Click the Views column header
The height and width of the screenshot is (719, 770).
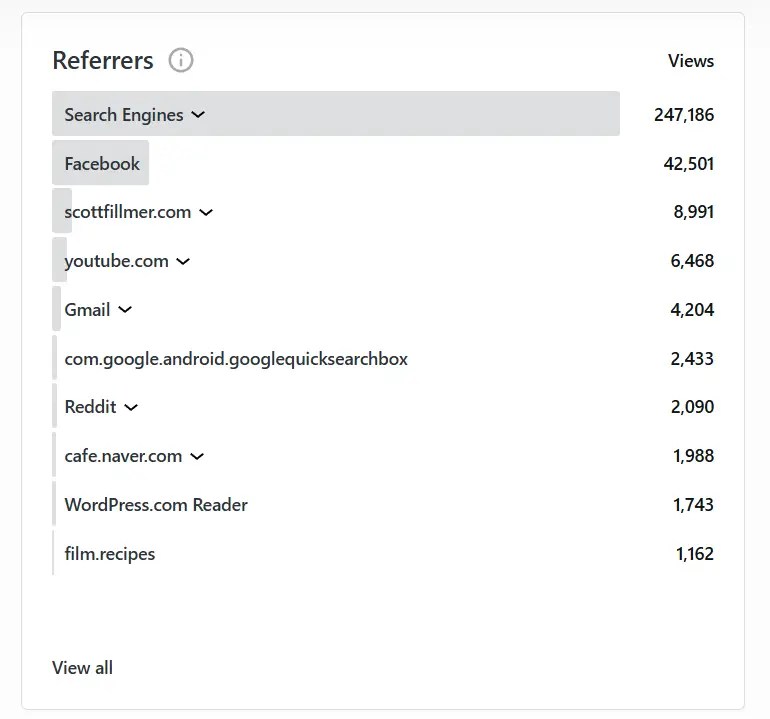coord(691,61)
